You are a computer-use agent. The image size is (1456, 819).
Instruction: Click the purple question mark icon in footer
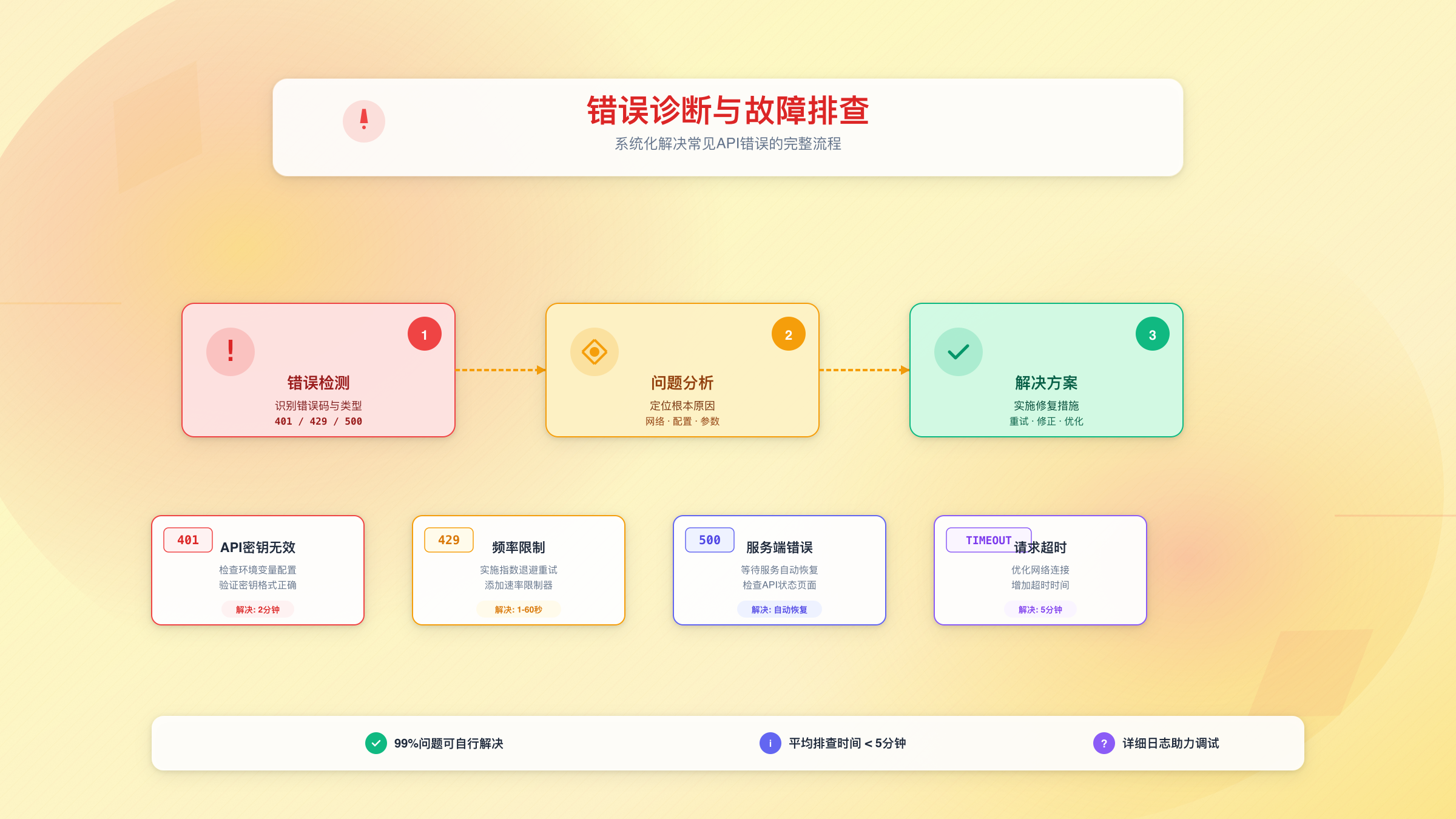(x=1102, y=743)
